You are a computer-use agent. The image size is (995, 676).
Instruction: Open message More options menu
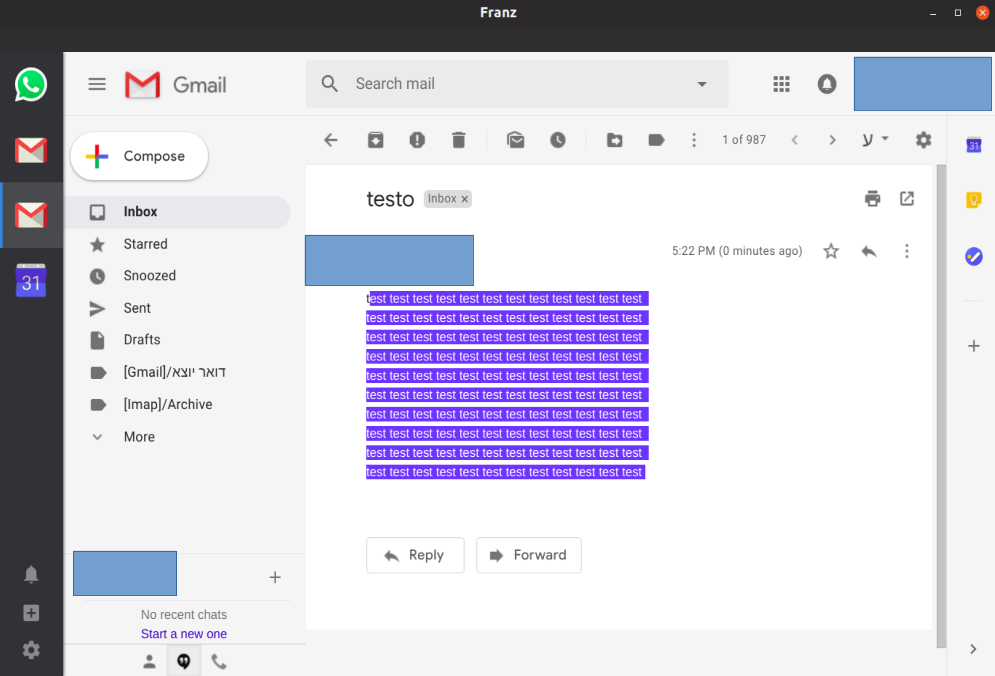[907, 251]
